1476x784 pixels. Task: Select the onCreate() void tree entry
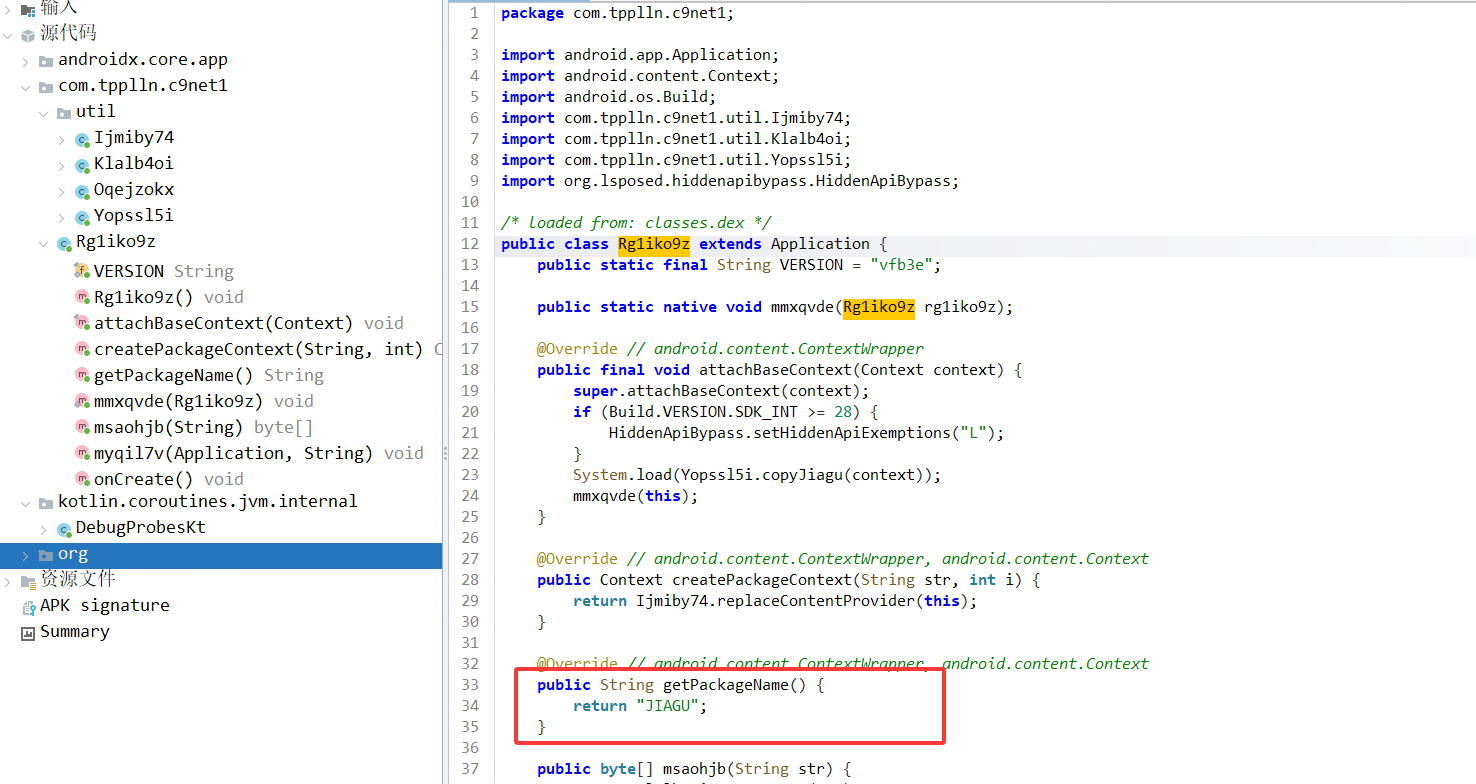click(x=169, y=479)
